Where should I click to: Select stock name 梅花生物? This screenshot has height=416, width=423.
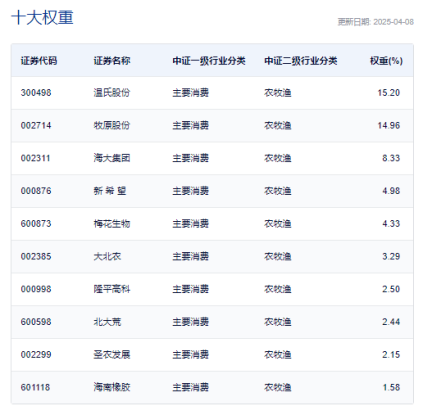[x=112, y=223]
